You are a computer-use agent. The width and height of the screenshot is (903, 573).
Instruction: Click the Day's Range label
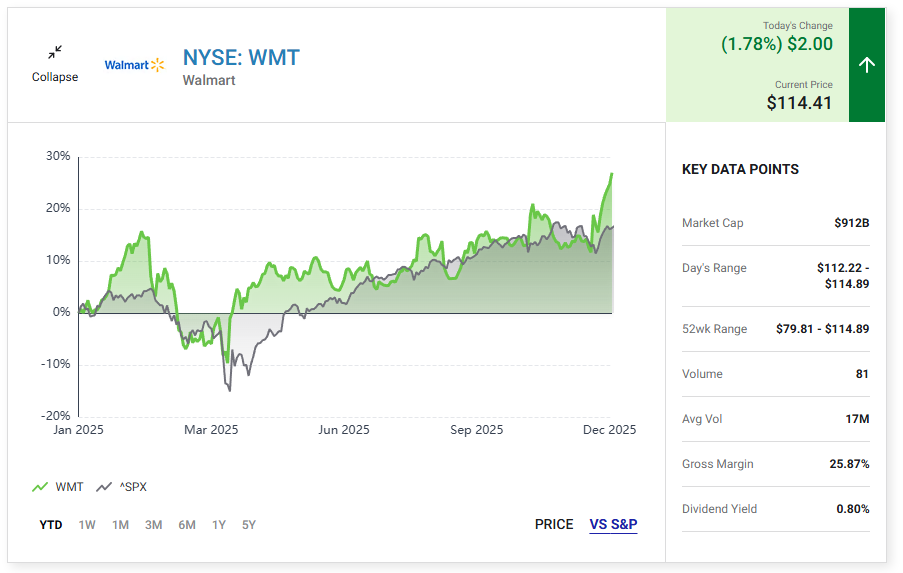[x=714, y=268]
